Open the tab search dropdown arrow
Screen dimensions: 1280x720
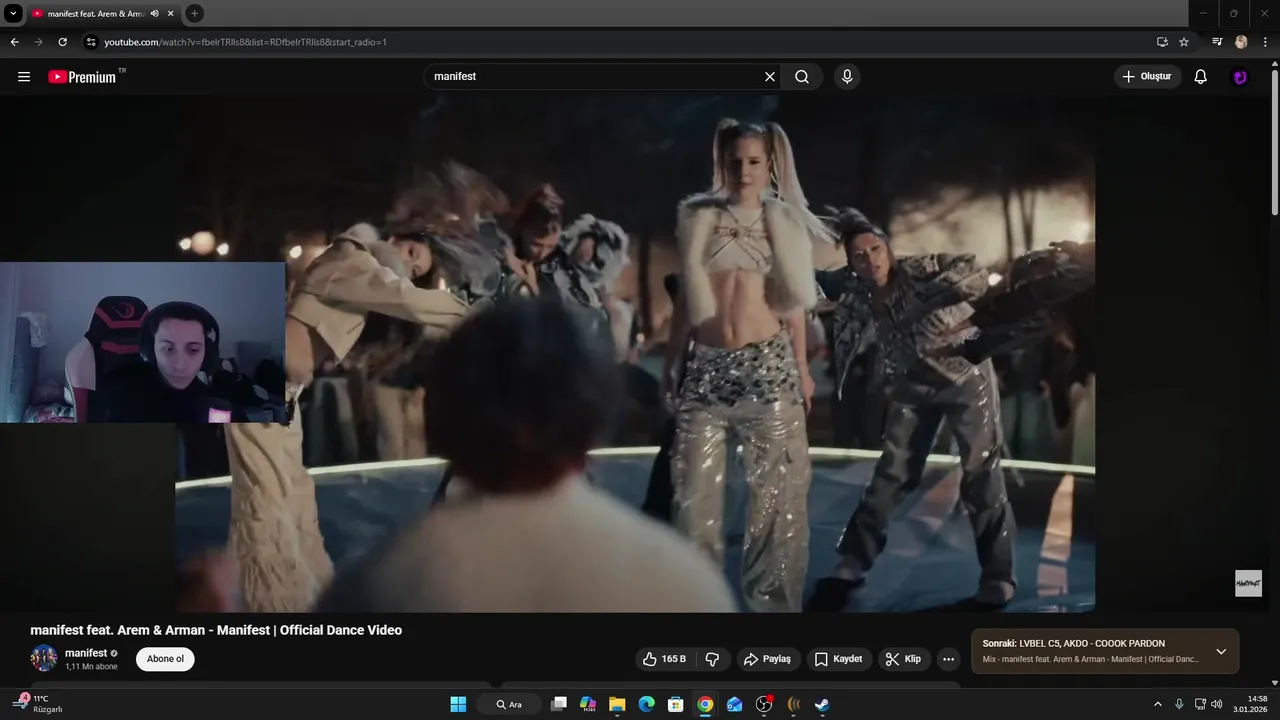pos(14,14)
